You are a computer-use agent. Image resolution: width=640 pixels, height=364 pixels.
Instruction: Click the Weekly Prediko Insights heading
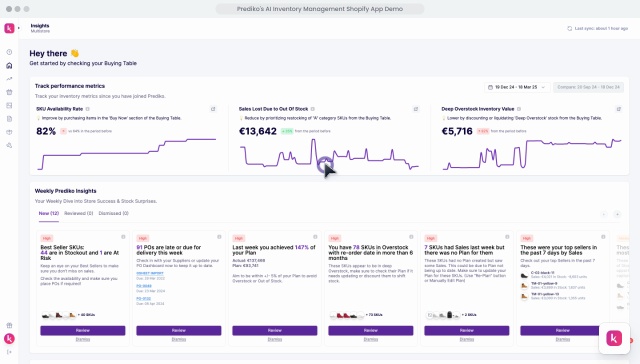[x=65, y=191]
